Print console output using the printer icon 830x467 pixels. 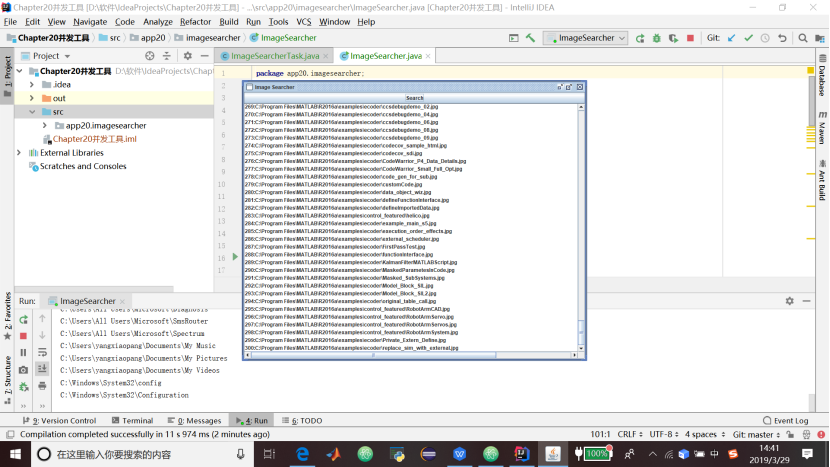coord(42,386)
